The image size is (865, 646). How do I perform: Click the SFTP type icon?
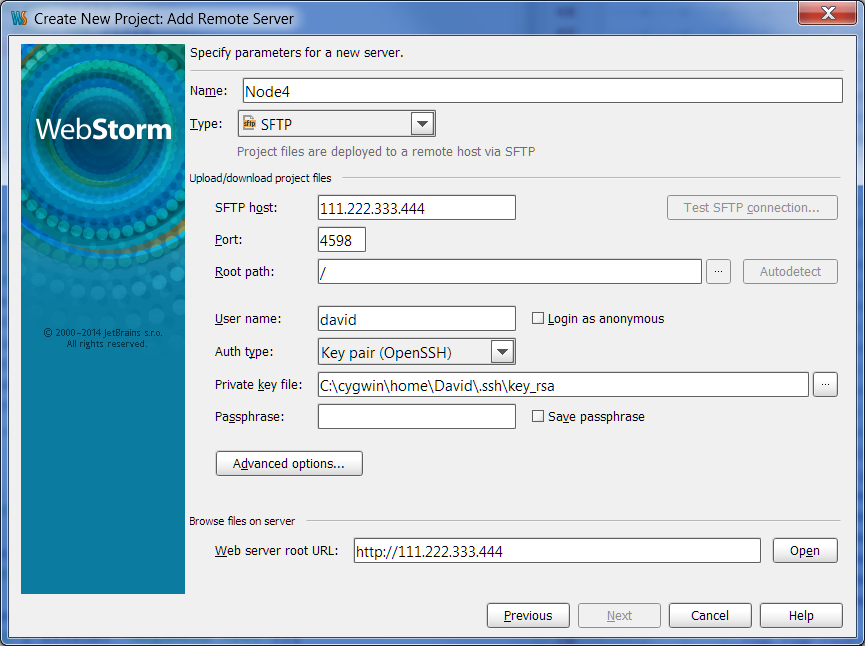tap(249, 124)
